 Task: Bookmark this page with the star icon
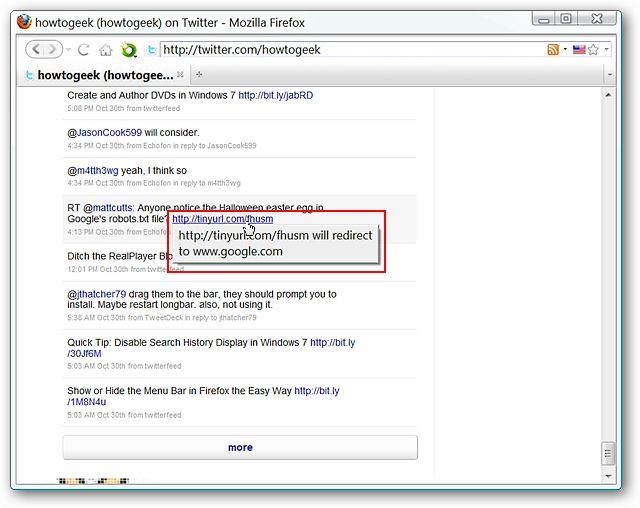pos(593,50)
